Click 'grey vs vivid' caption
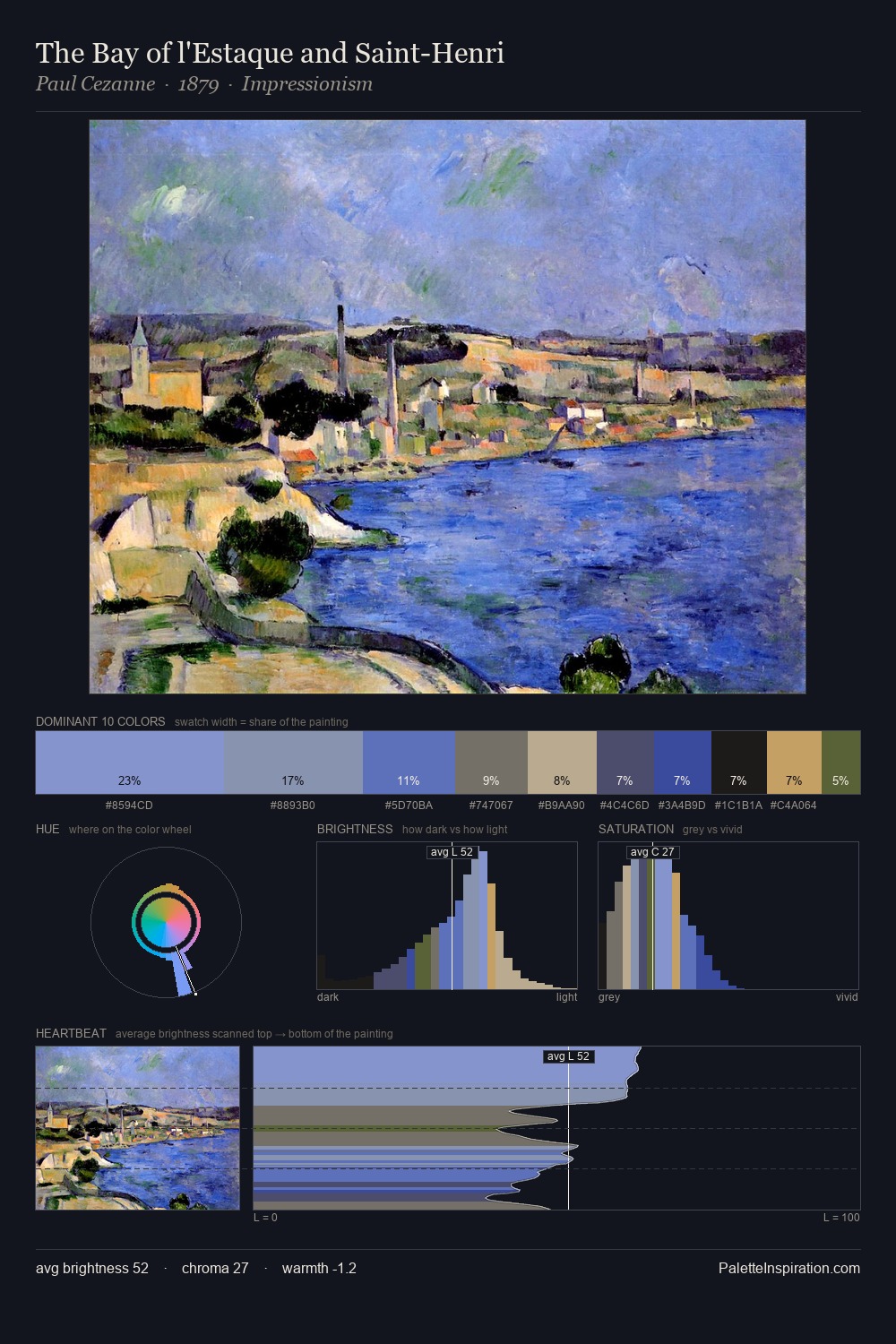This screenshot has width=896, height=1344. point(712,829)
